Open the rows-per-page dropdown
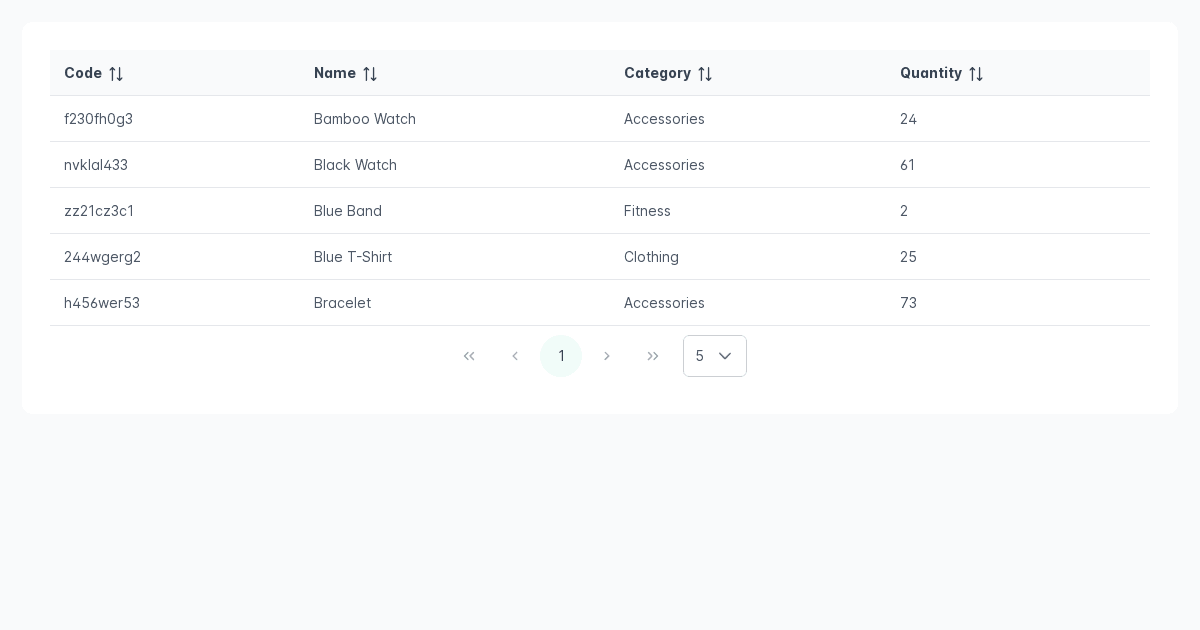 pyautogui.click(x=714, y=356)
